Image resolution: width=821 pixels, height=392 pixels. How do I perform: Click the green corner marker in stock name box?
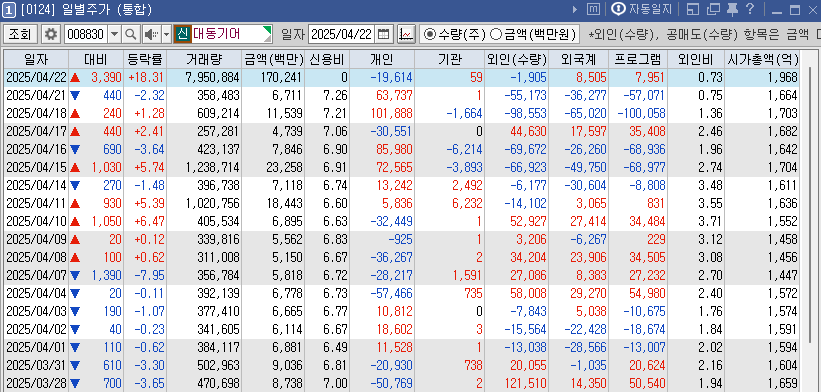268,30
